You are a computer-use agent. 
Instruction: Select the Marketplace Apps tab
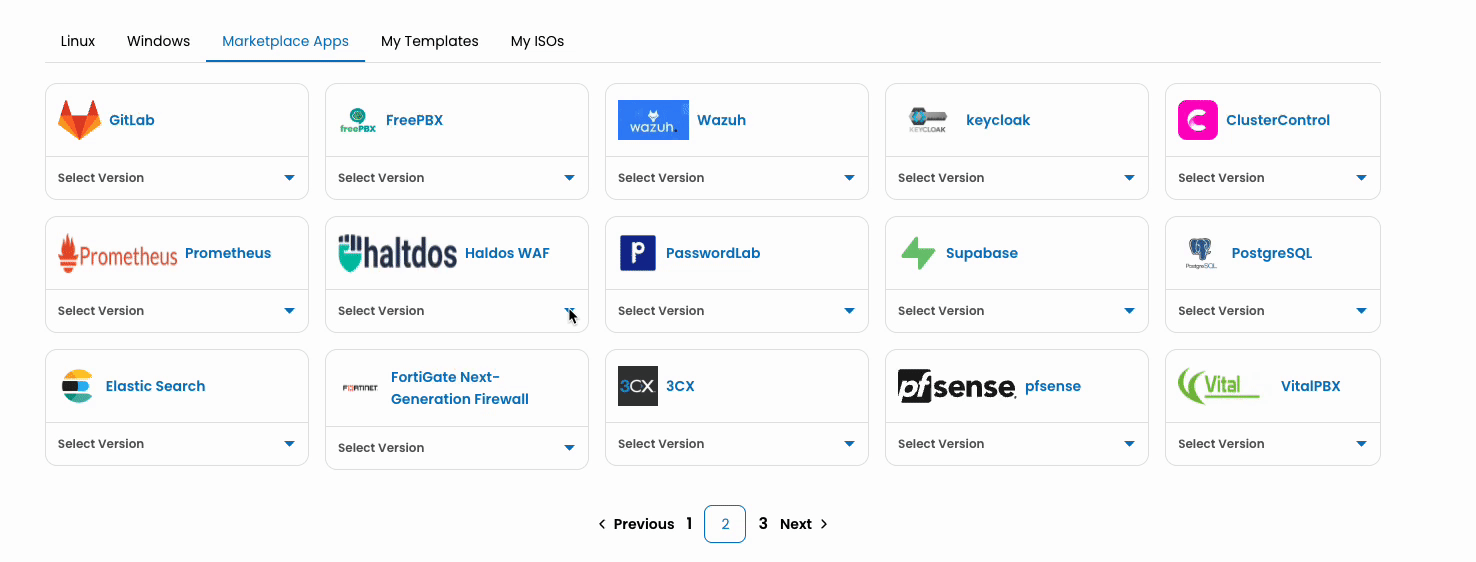(x=285, y=42)
